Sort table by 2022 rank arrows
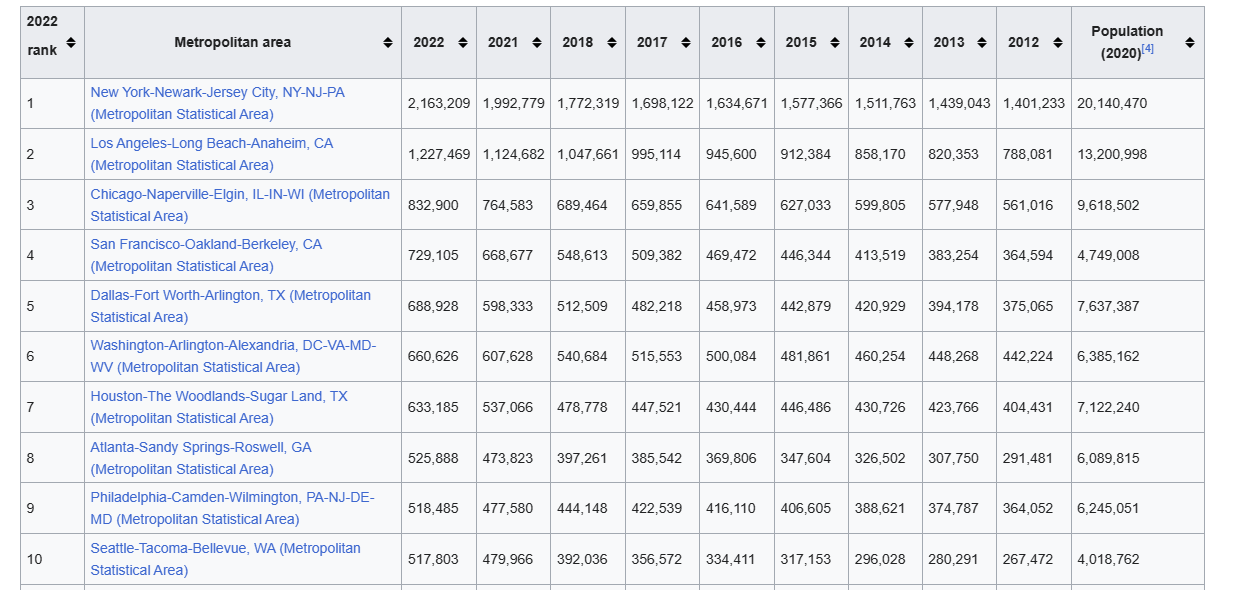The height and width of the screenshot is (590, 1243). pyautogui.click(x=71, y=43)
